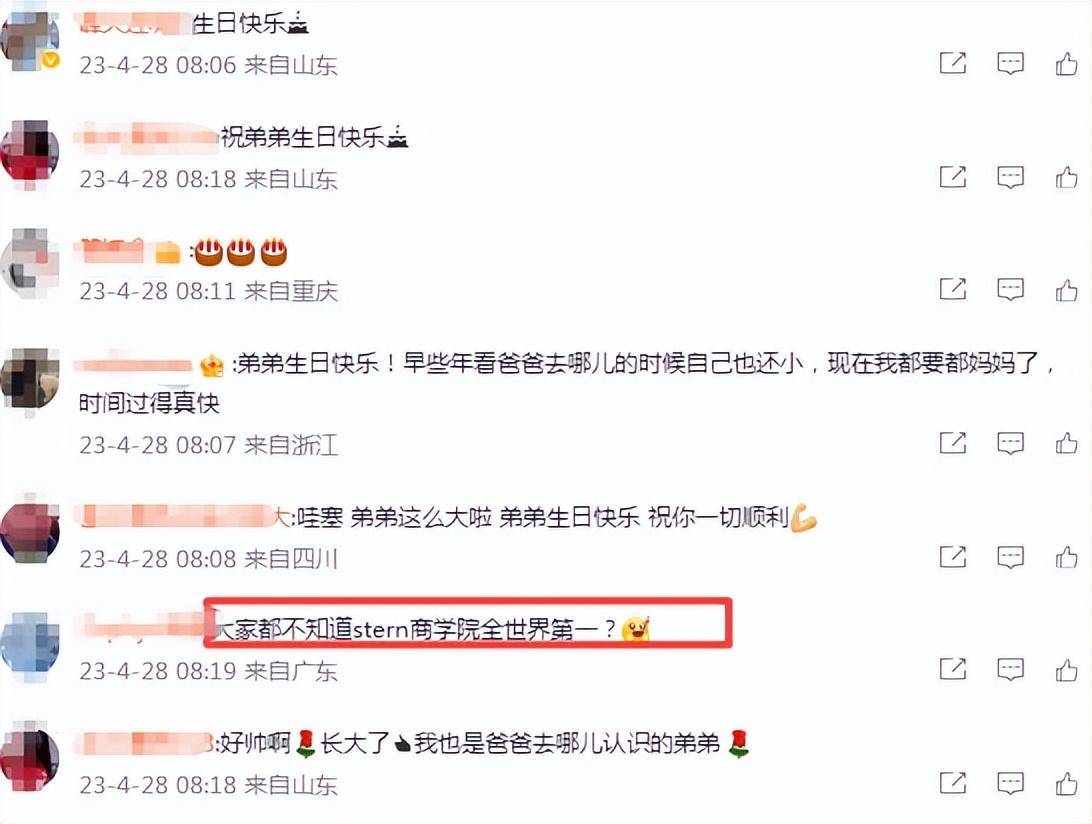Image resolution: width=1092 pixels, height=824 pixels.
Task: Like the 08:06 Shandong birthday comment
Action: coord(1066,64)
